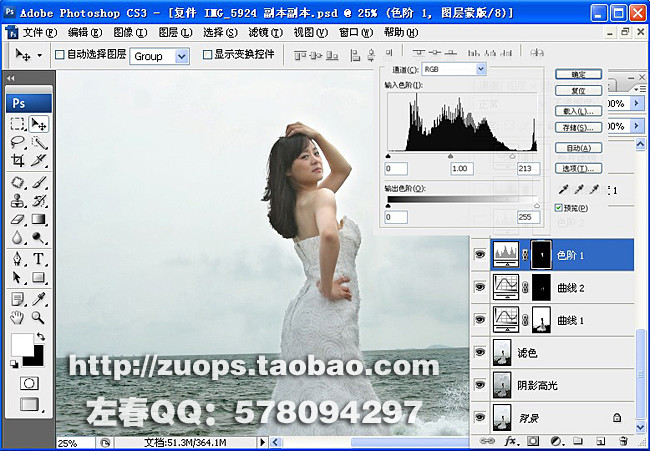The image size is (650, 451).
Task: Click the black point eyedropper in Levels
Action: tap(563, 190)
